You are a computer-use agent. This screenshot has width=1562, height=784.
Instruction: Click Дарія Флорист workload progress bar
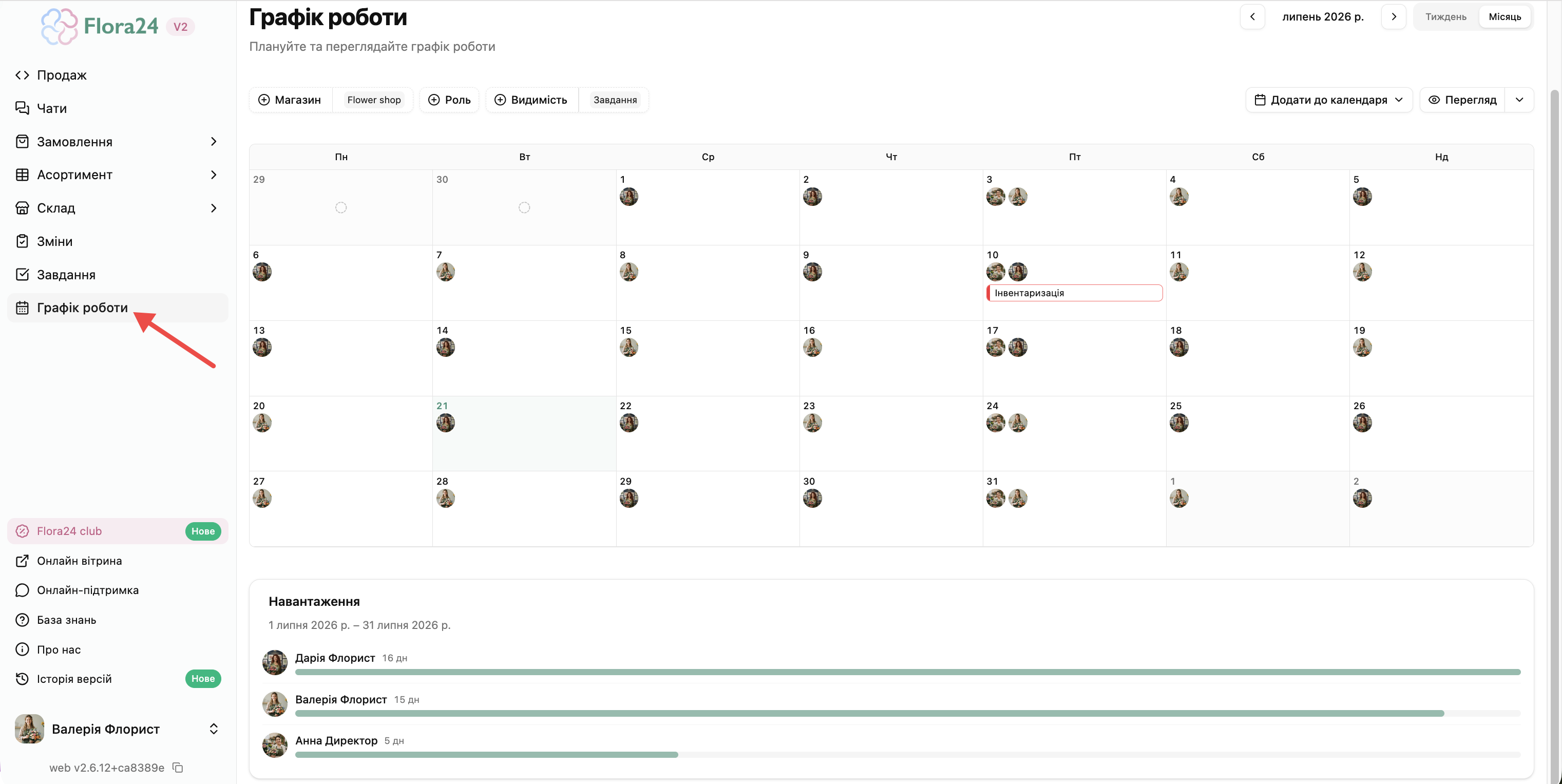coord(908,672)
